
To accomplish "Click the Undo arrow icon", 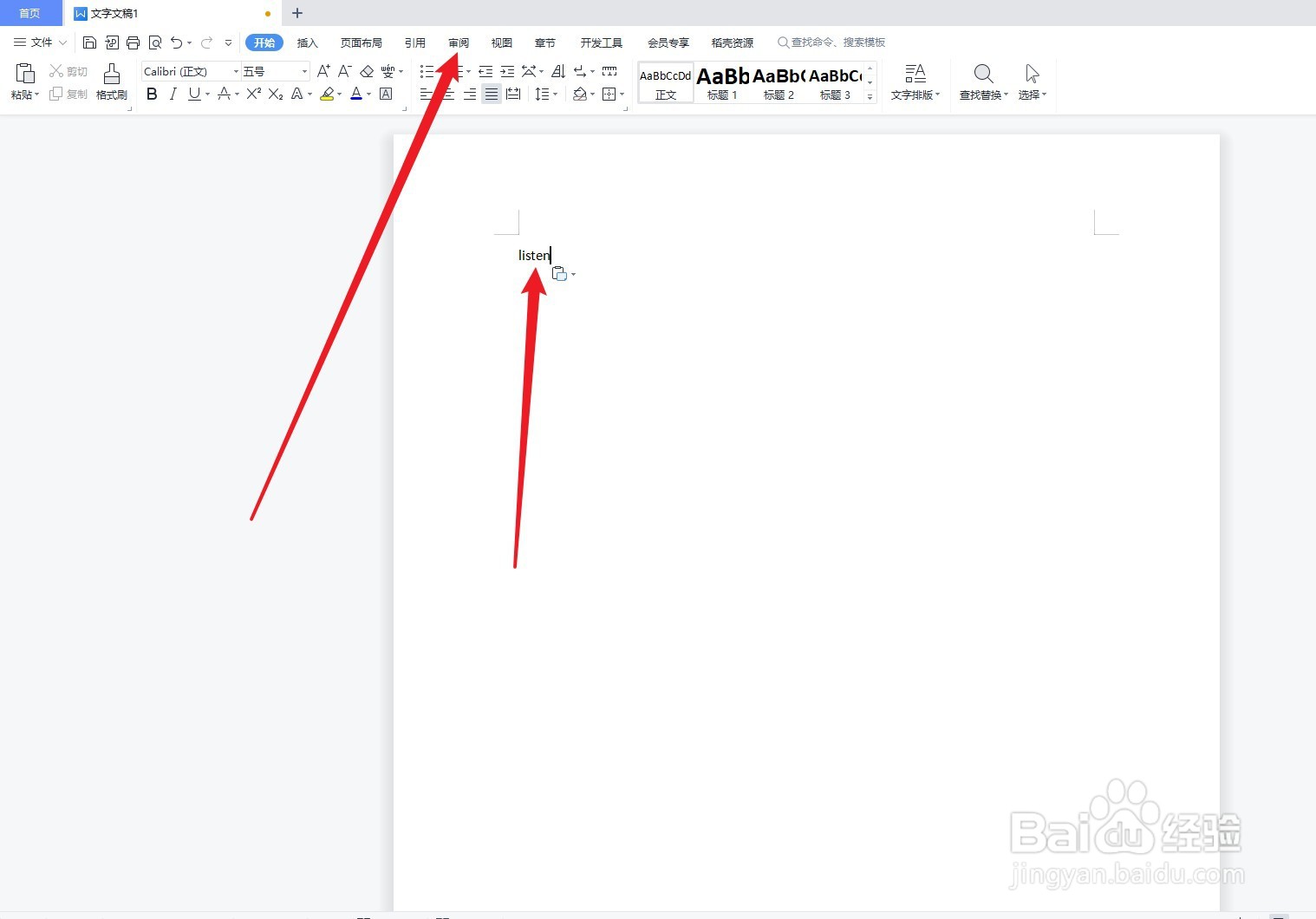I will pos(177,42).
